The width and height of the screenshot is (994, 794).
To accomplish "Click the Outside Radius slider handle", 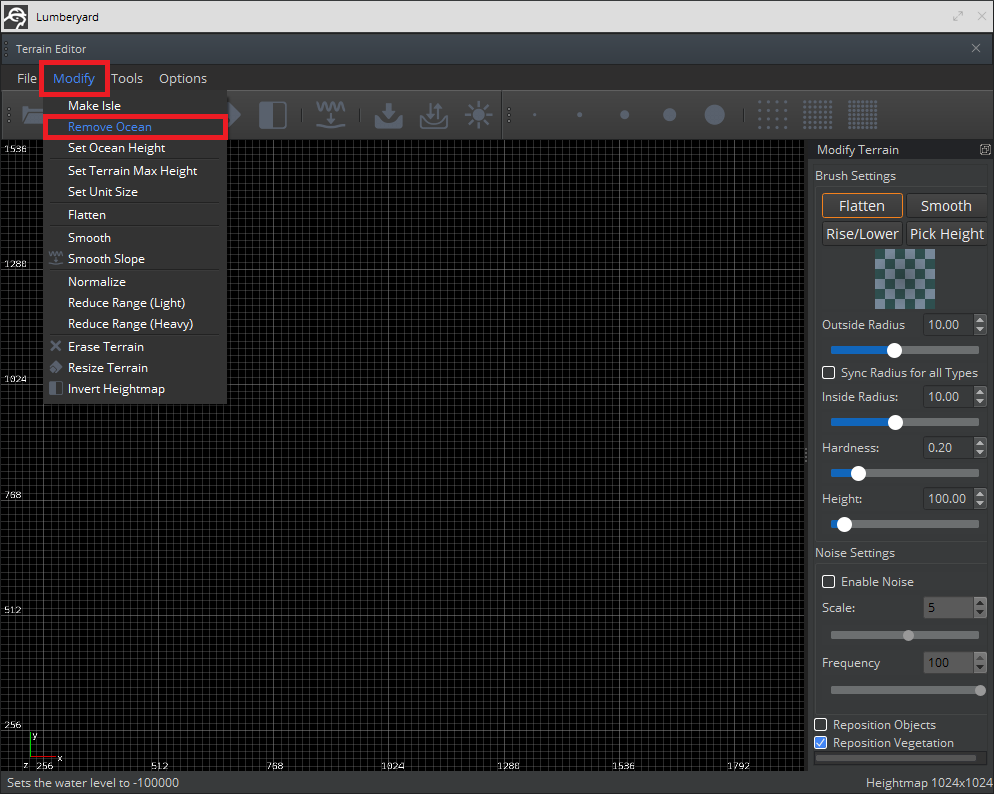I will pyautogui.click(x=894, y=350).
